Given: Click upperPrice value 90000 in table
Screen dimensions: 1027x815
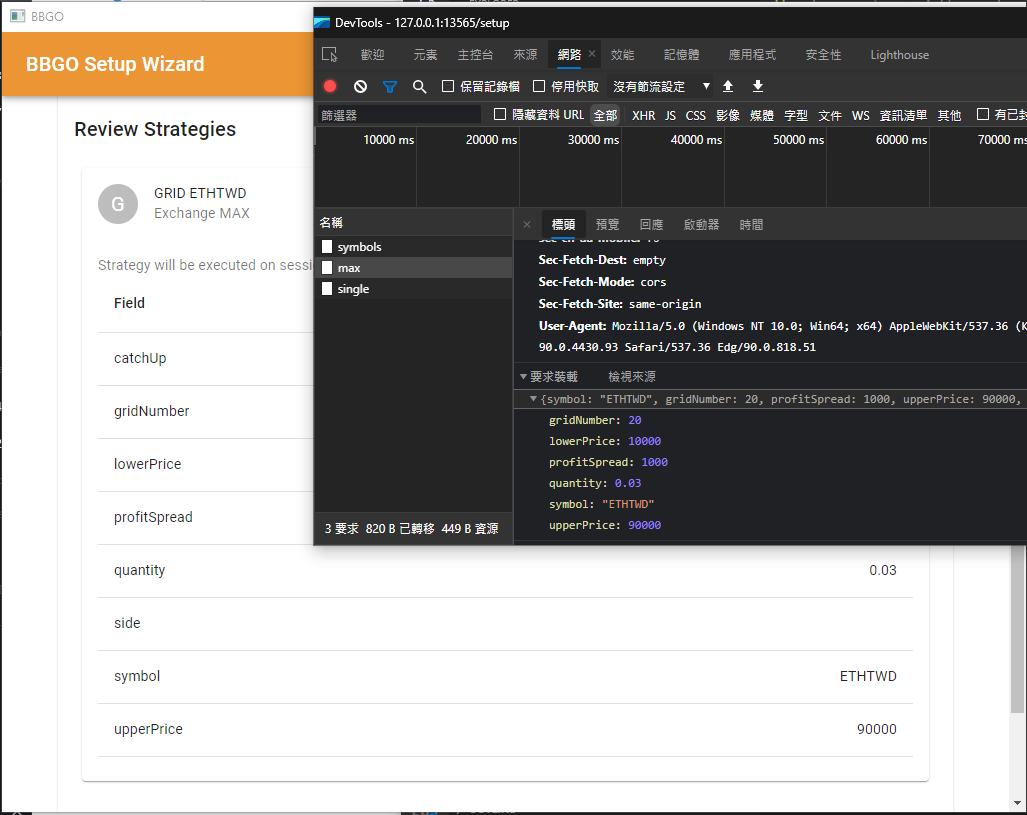Looking at the screenshot, I should click(x=876, y=729).
